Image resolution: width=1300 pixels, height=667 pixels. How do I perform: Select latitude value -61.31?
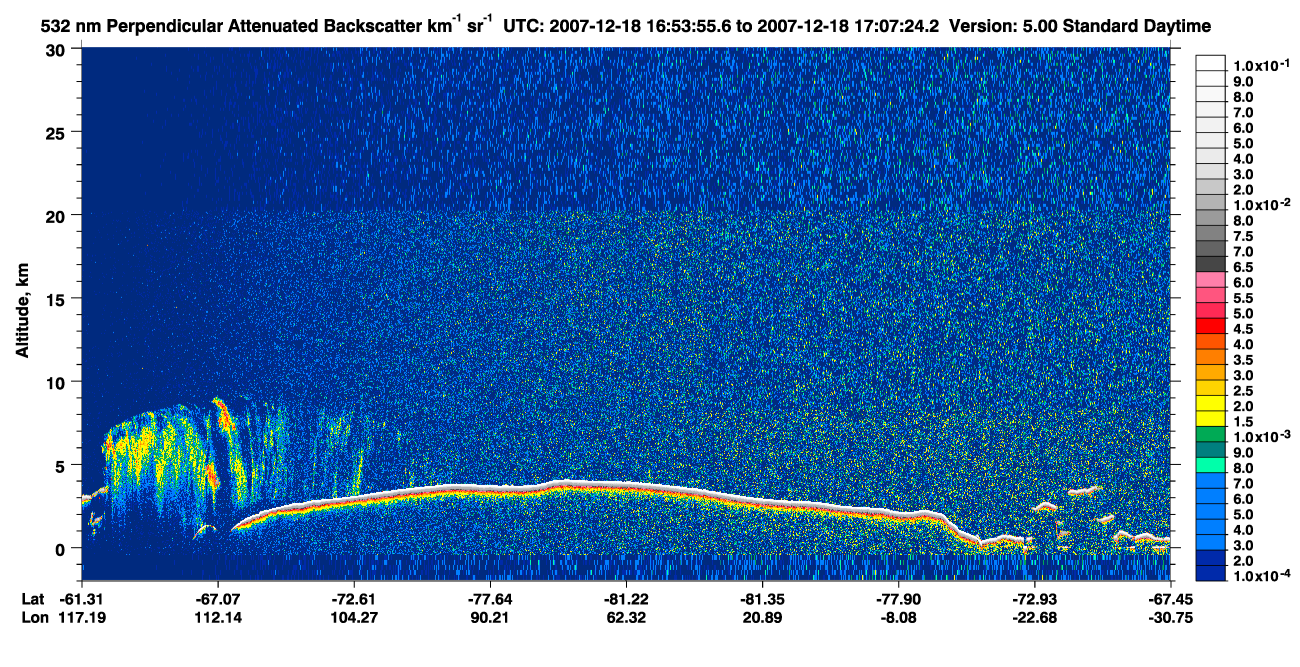(83, 598)
